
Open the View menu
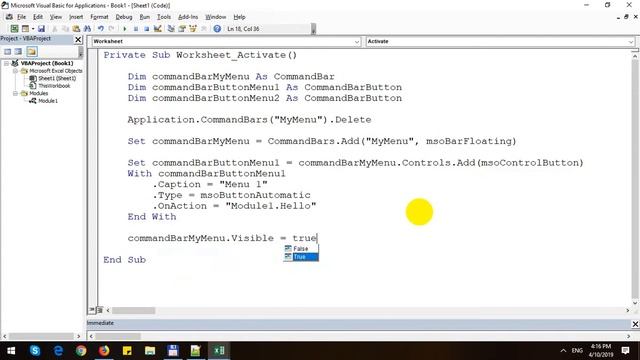click(56, 17)
